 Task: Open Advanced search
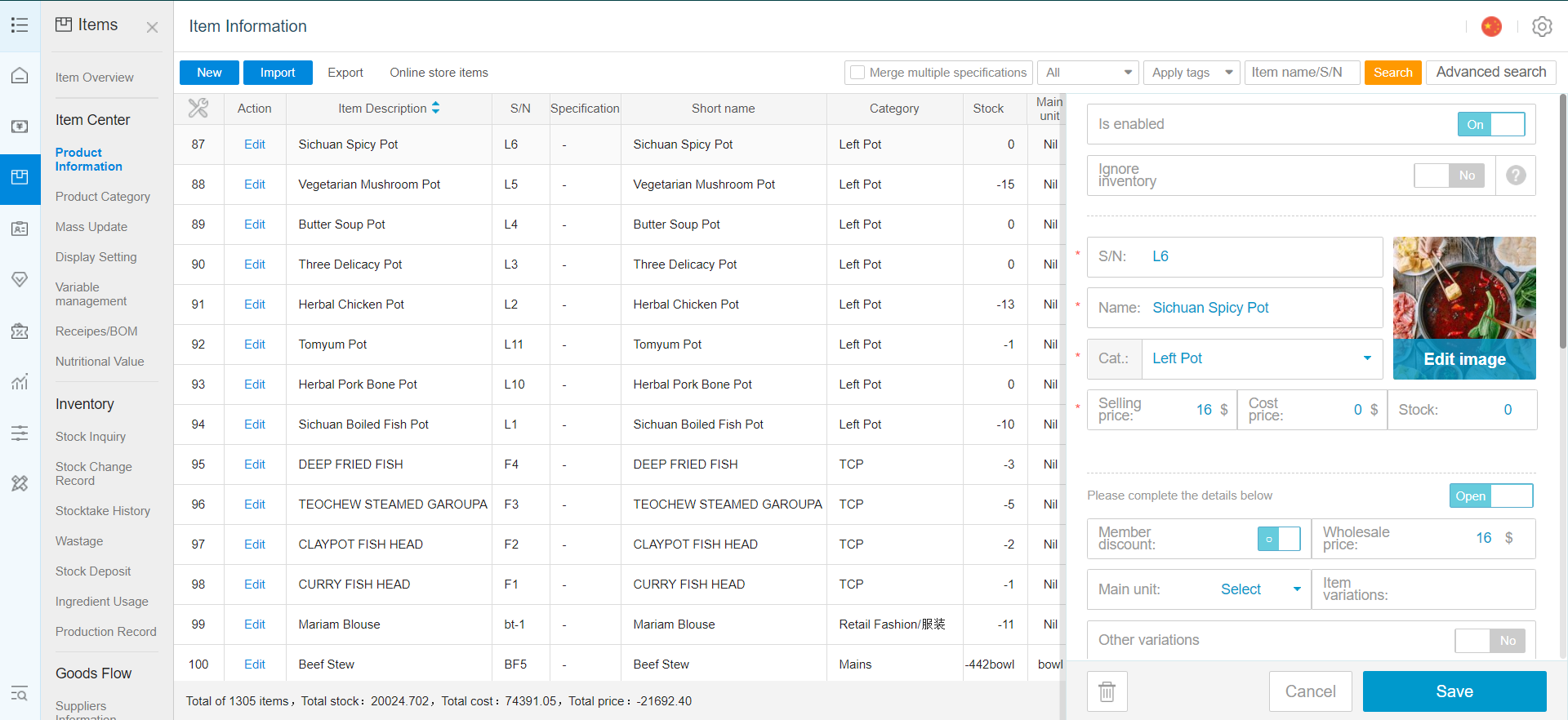coord(1490,72)
